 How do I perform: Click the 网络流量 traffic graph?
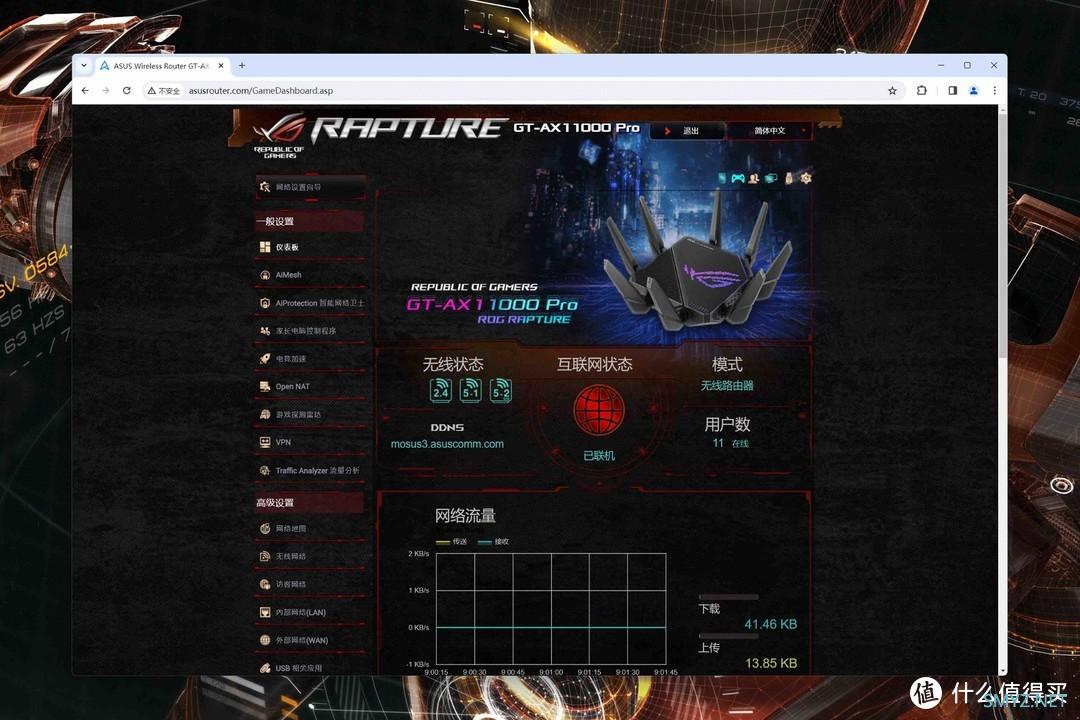point(551,609)
